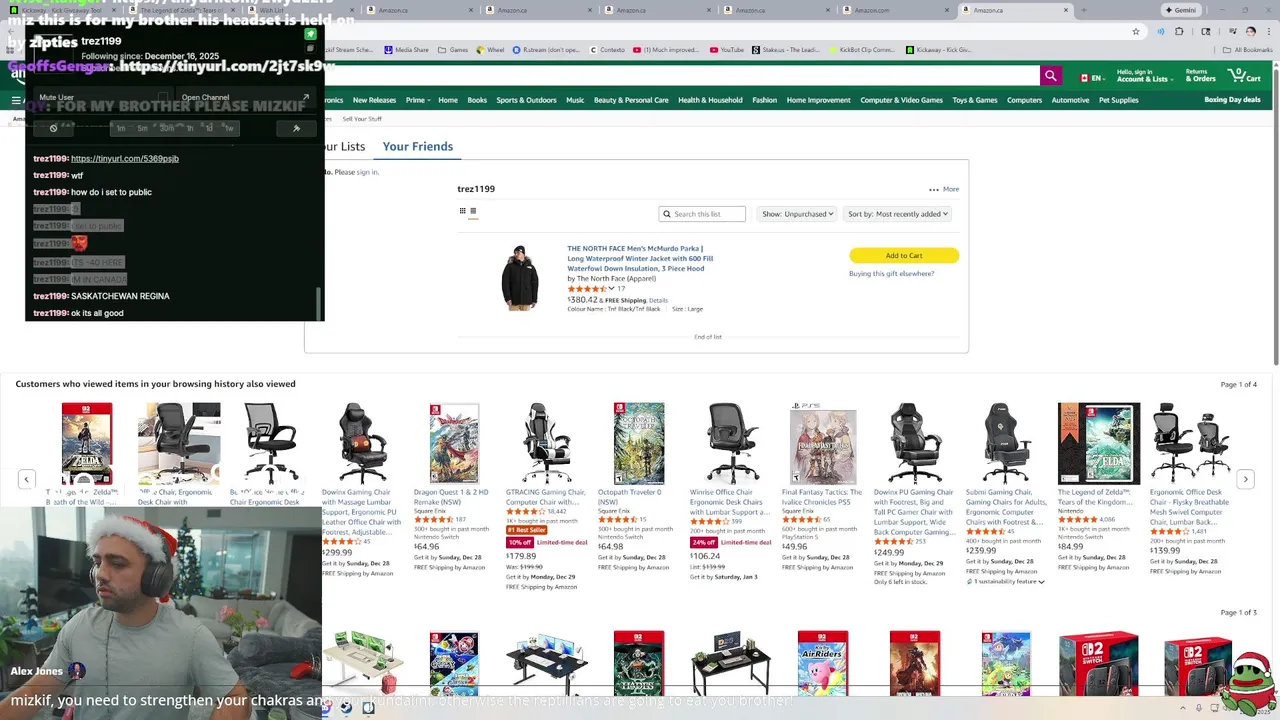Click the Amazon search magnifier button
This screenshot has height=720, width=1280.
(x=1050, y=76)
